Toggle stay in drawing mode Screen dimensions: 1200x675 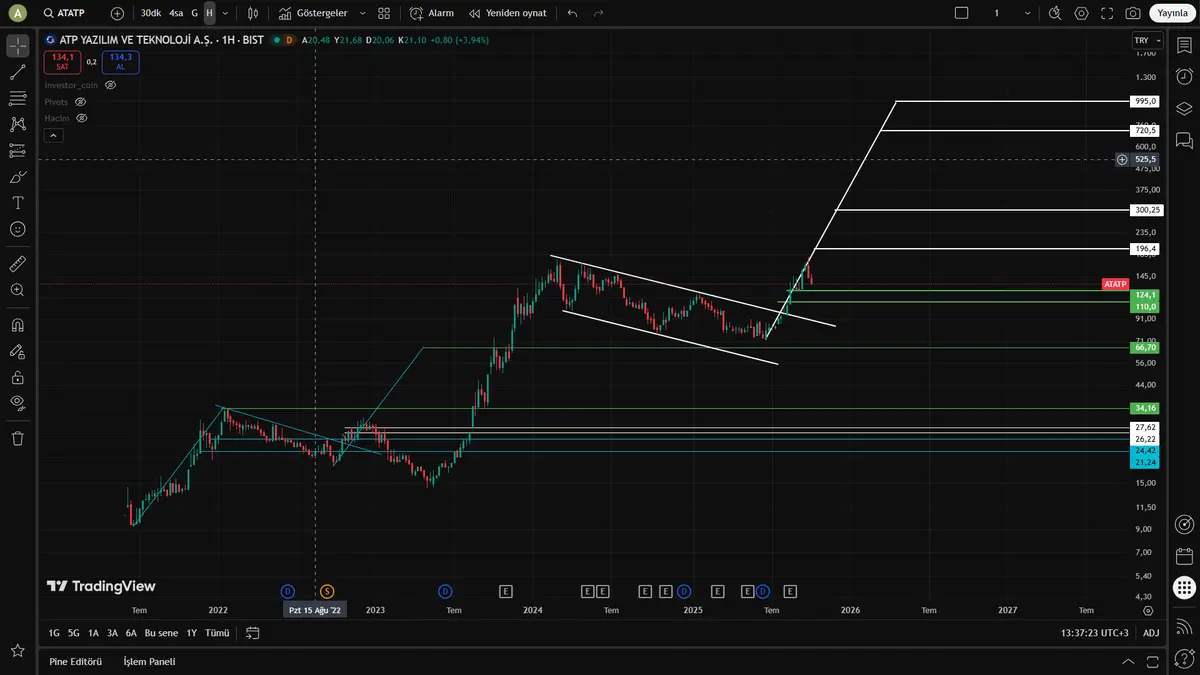(18, 351)
